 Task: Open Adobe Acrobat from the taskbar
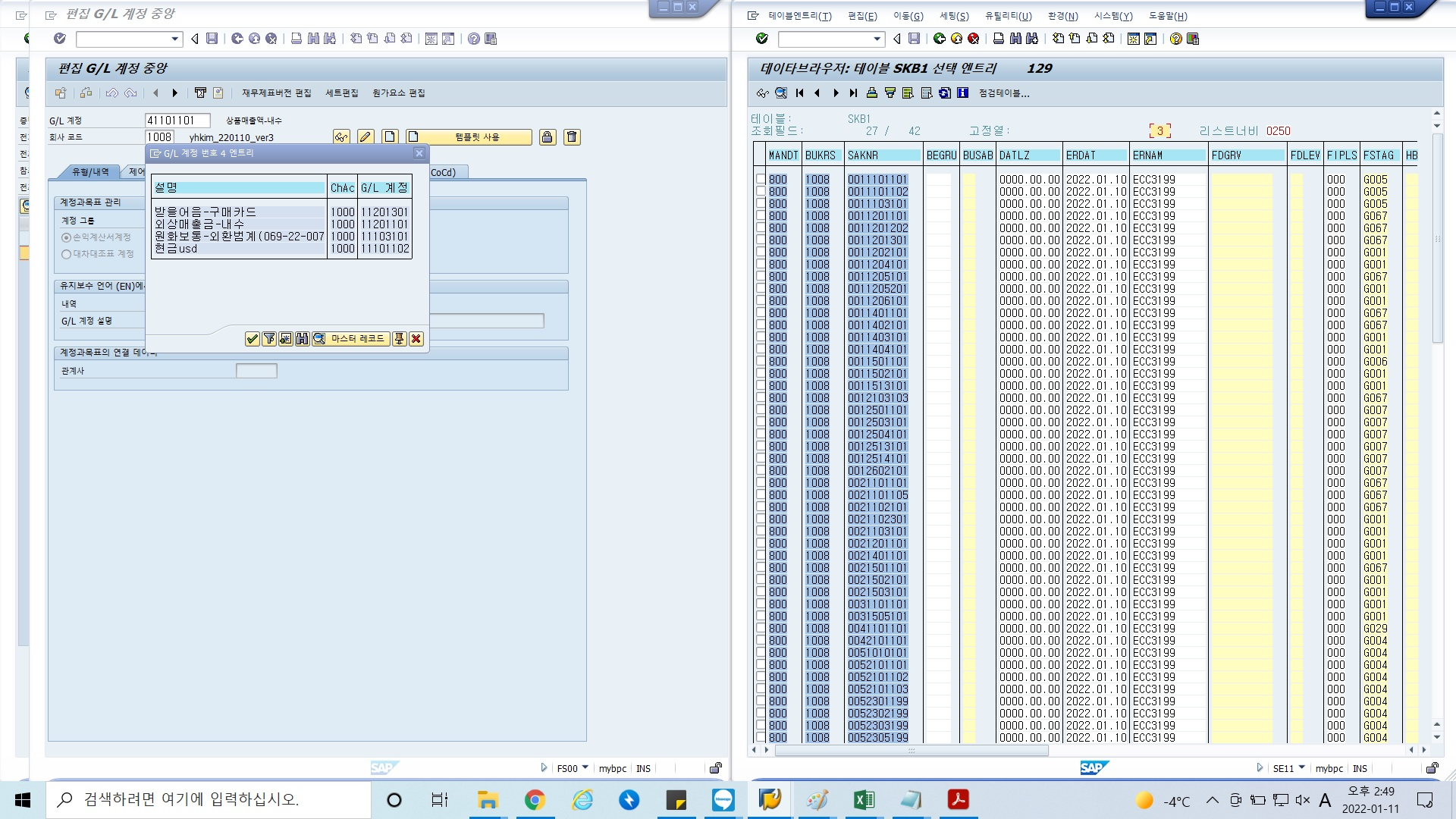(x=959, y=800)
